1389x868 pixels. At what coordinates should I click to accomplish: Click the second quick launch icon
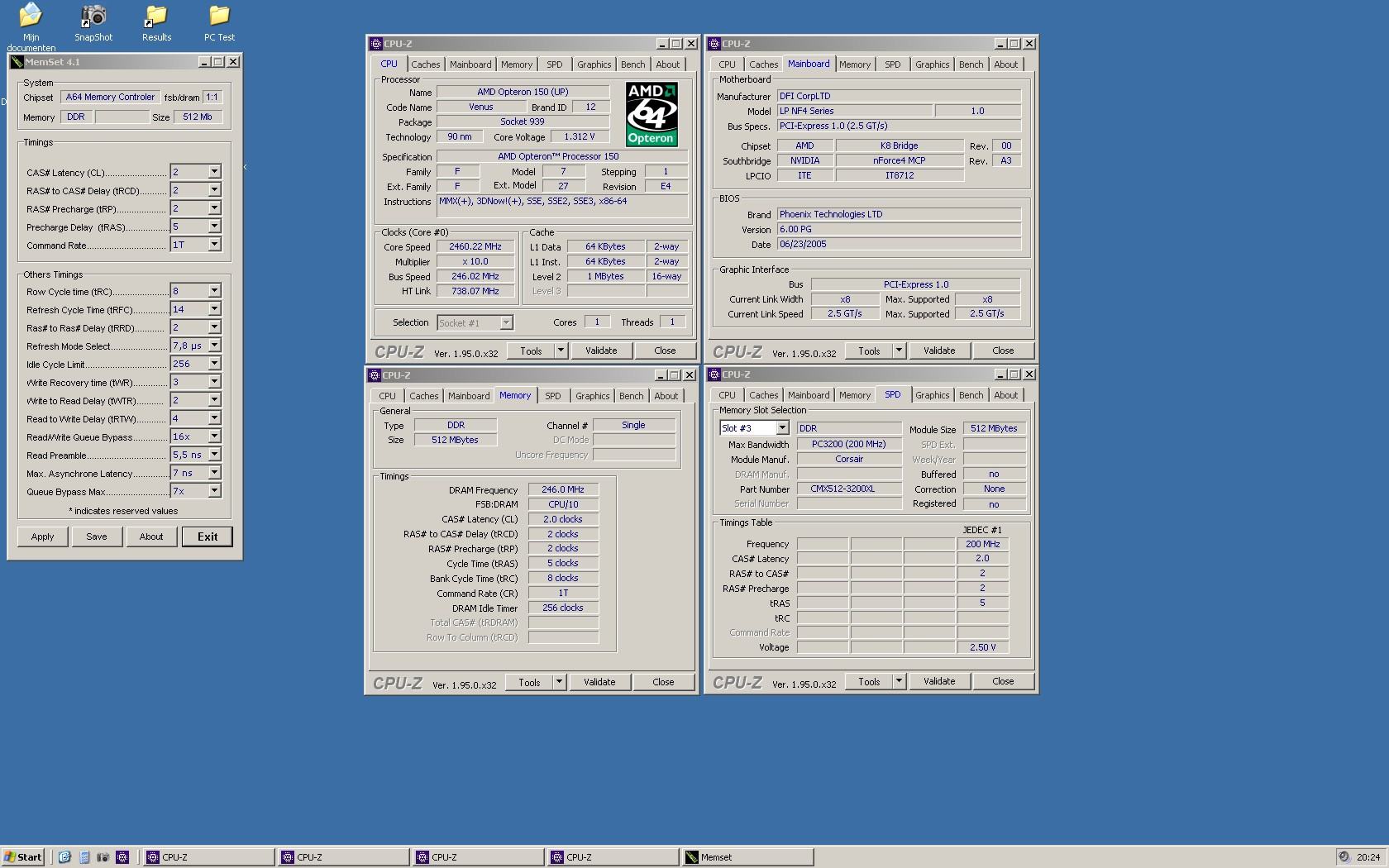pyautogui.click(x=84, y=857)
